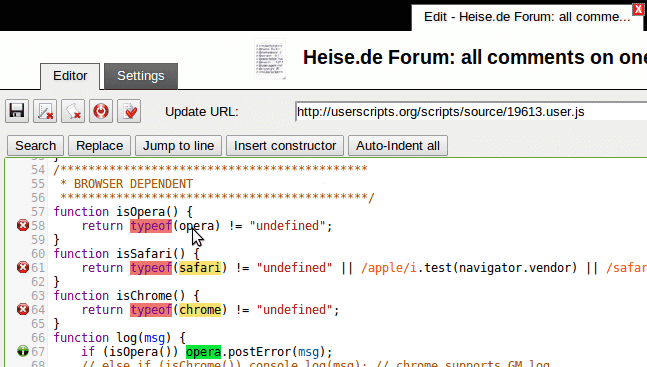Close the editor with the red X
This screenshot has height=367, width=647.
638,9
